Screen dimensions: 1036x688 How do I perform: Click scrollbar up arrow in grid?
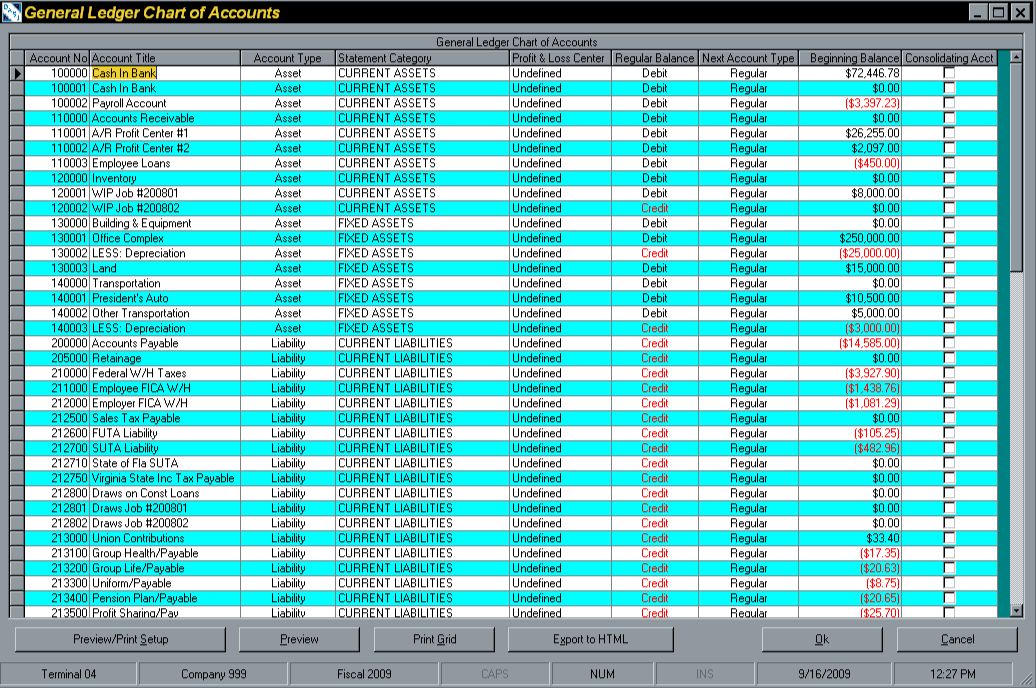pos(1016,57)
